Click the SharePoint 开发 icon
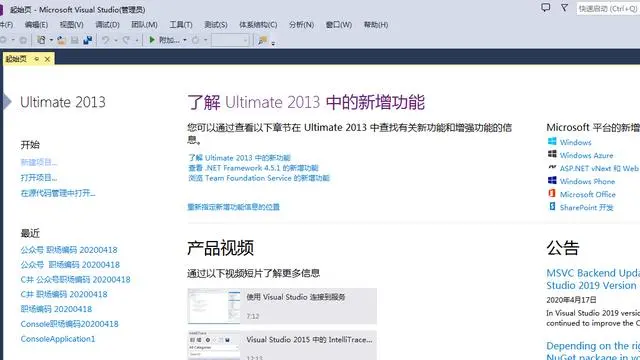Image resolution: width=640 pixels, height=360 pixels. pos(552,207)
